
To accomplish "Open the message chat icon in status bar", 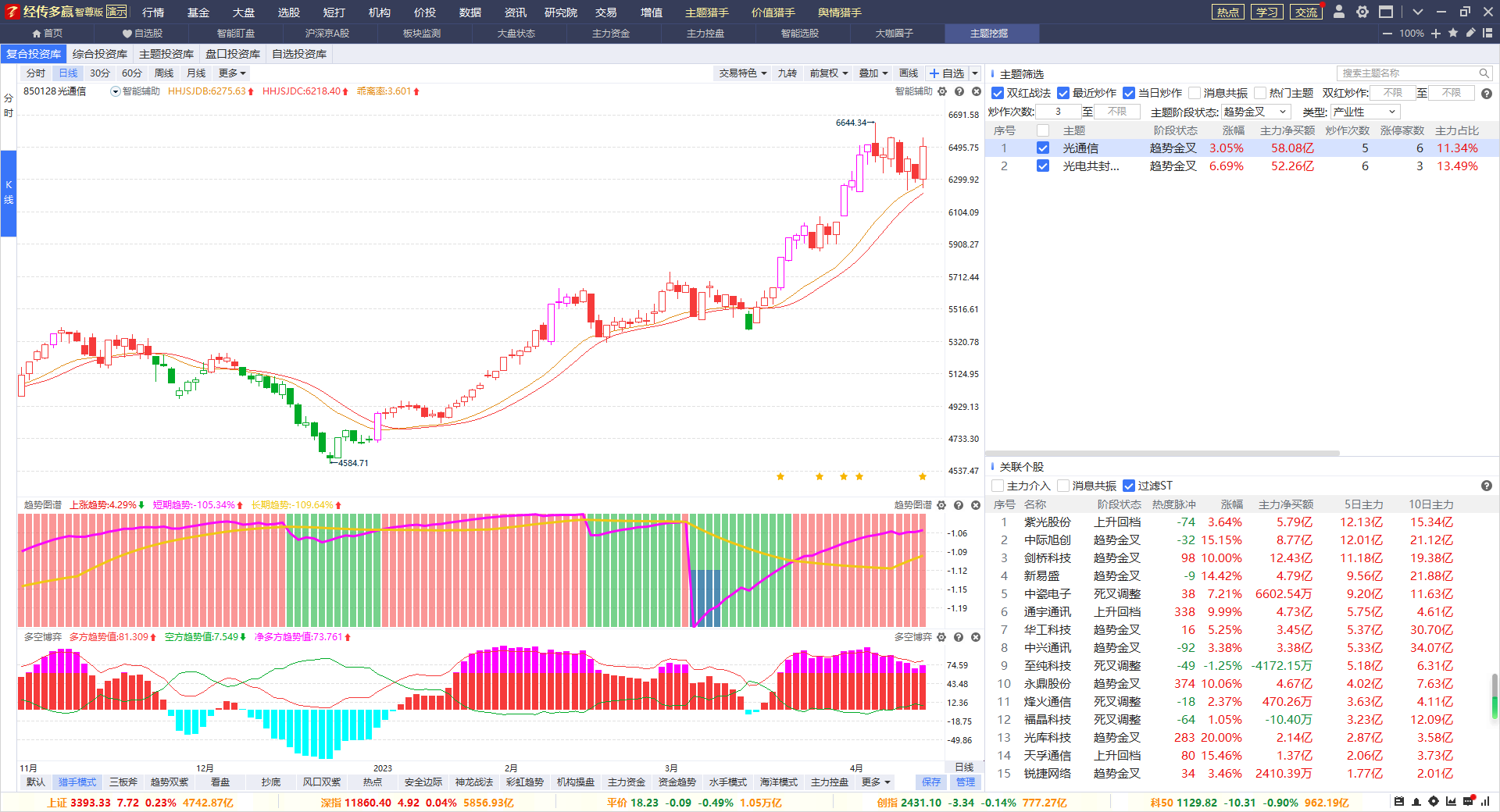I will click(x=1468, y=802).
